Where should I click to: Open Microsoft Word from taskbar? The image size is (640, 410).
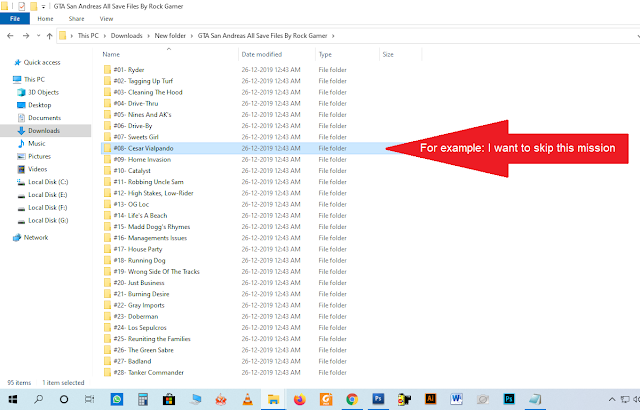[x=456, y=399]
